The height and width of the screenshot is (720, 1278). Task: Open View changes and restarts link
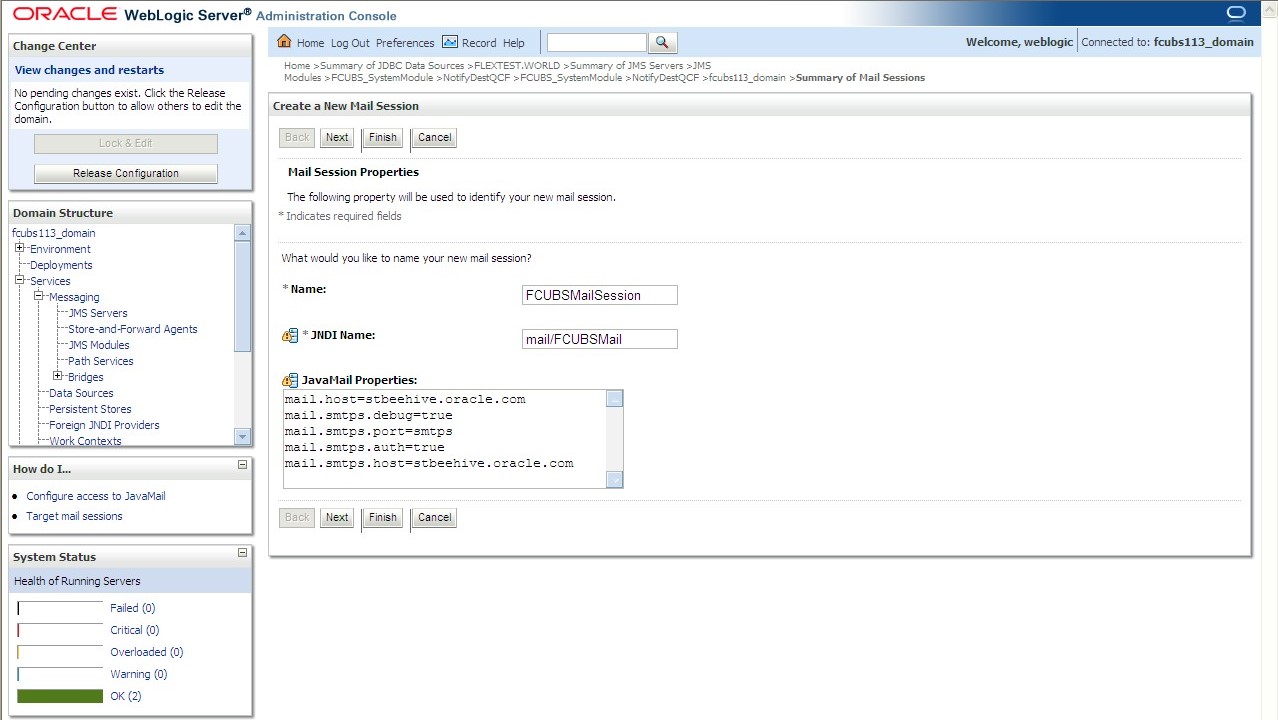click(89, 70)
